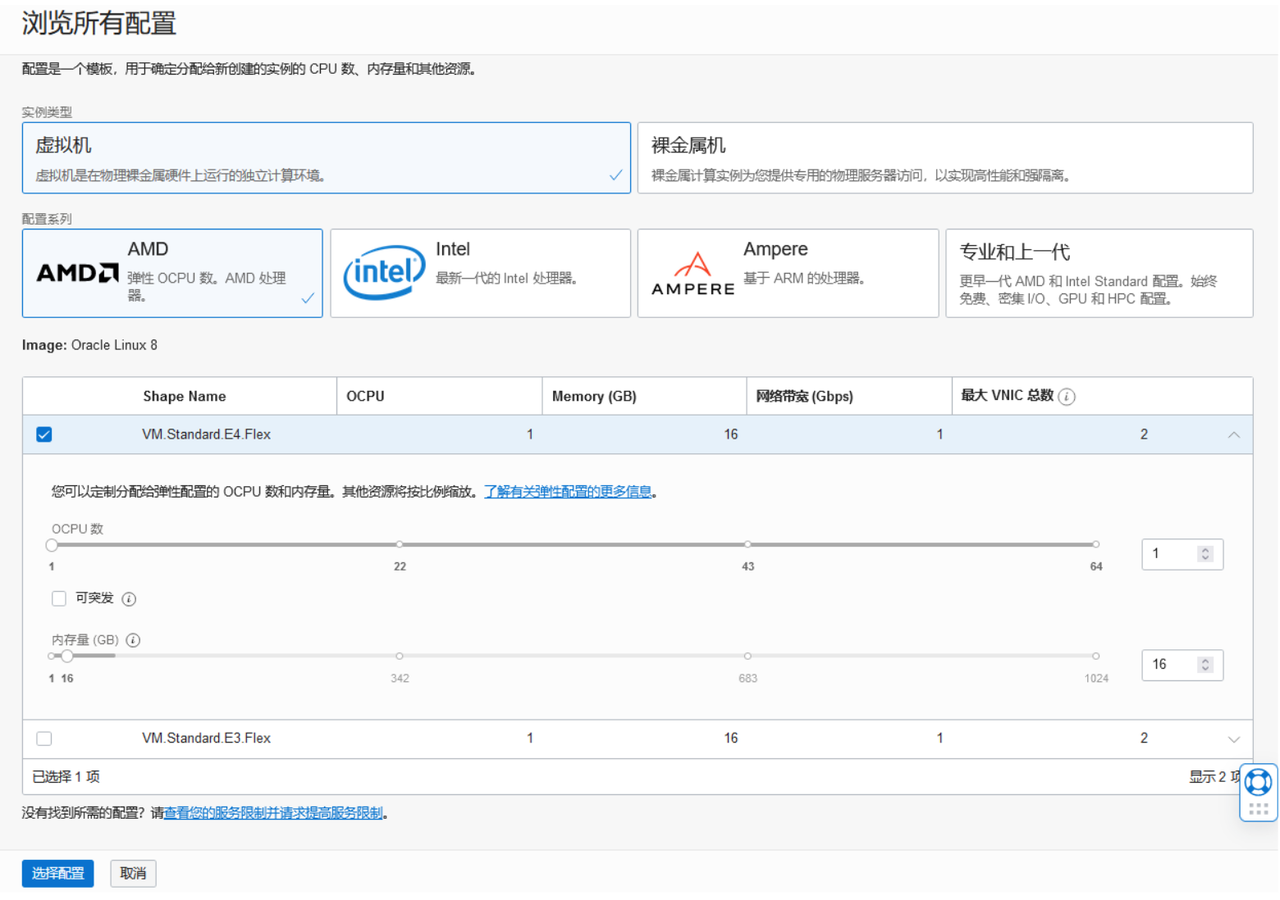Click the AMD logo icon
Viewport: 1280px width, 900px height.
tap(78, 273)
